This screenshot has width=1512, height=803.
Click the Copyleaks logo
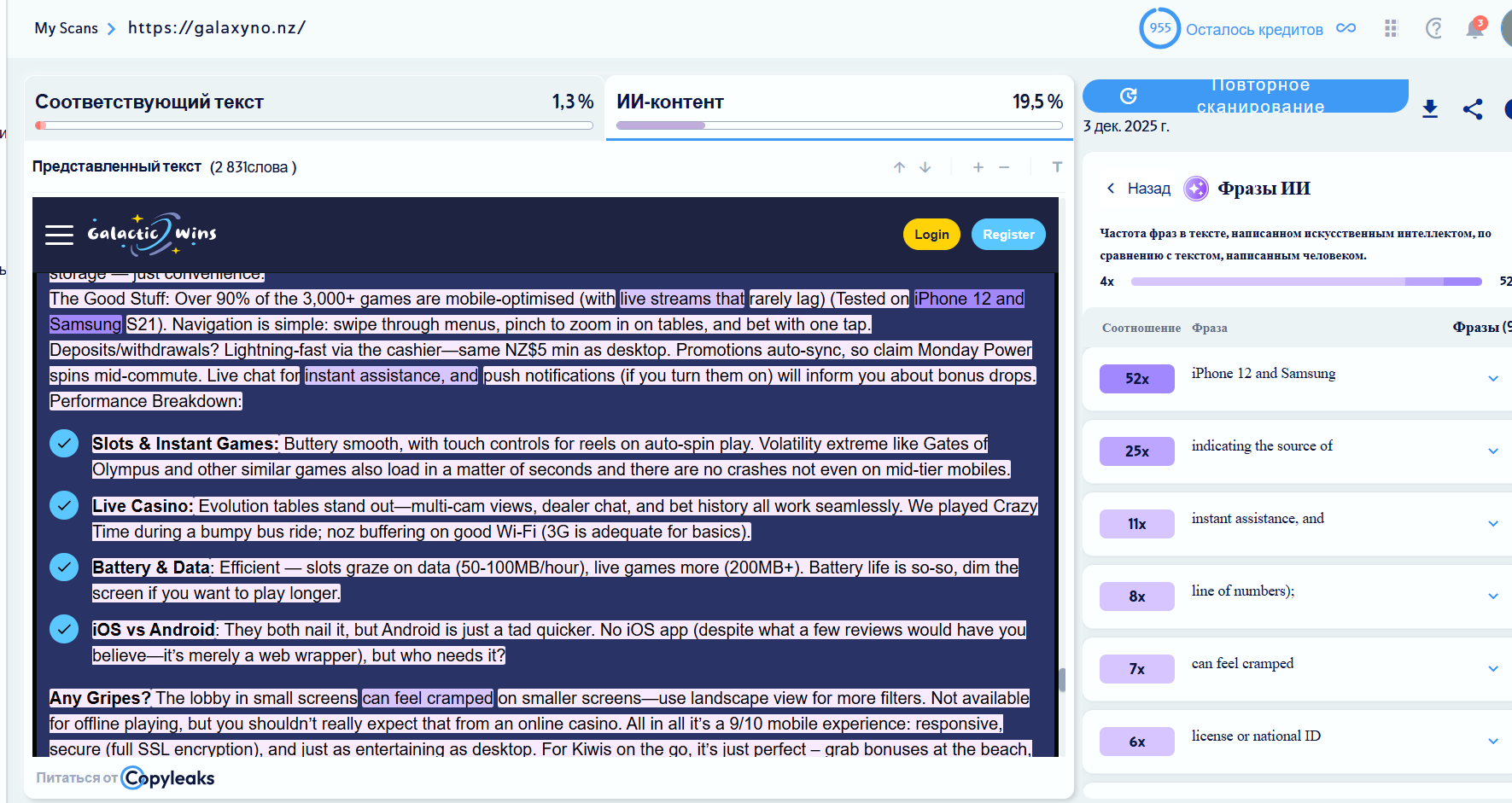(168, 778)
